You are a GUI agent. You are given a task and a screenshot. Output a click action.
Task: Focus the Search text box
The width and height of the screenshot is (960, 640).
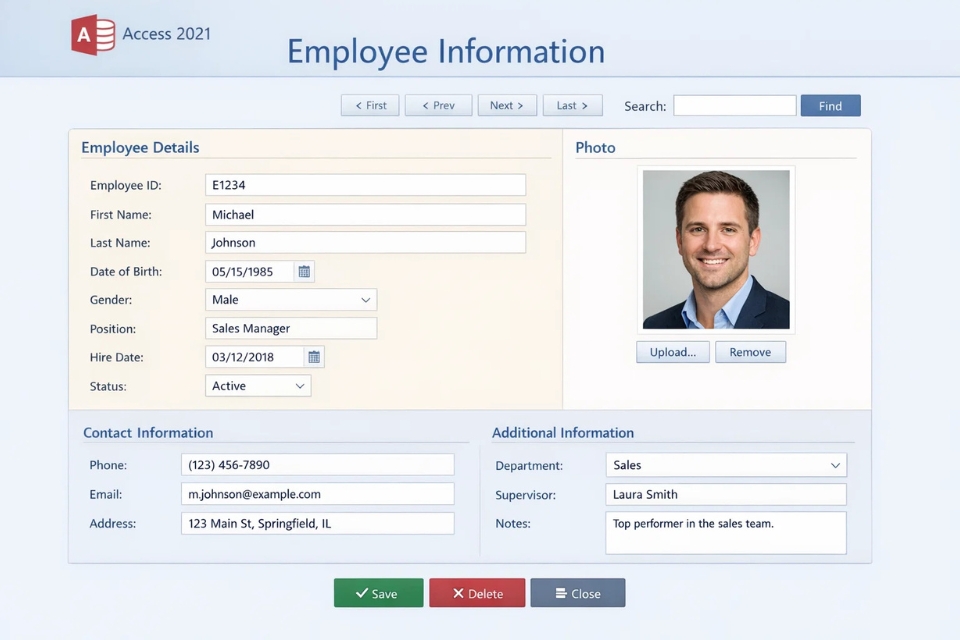pos(734,106)
